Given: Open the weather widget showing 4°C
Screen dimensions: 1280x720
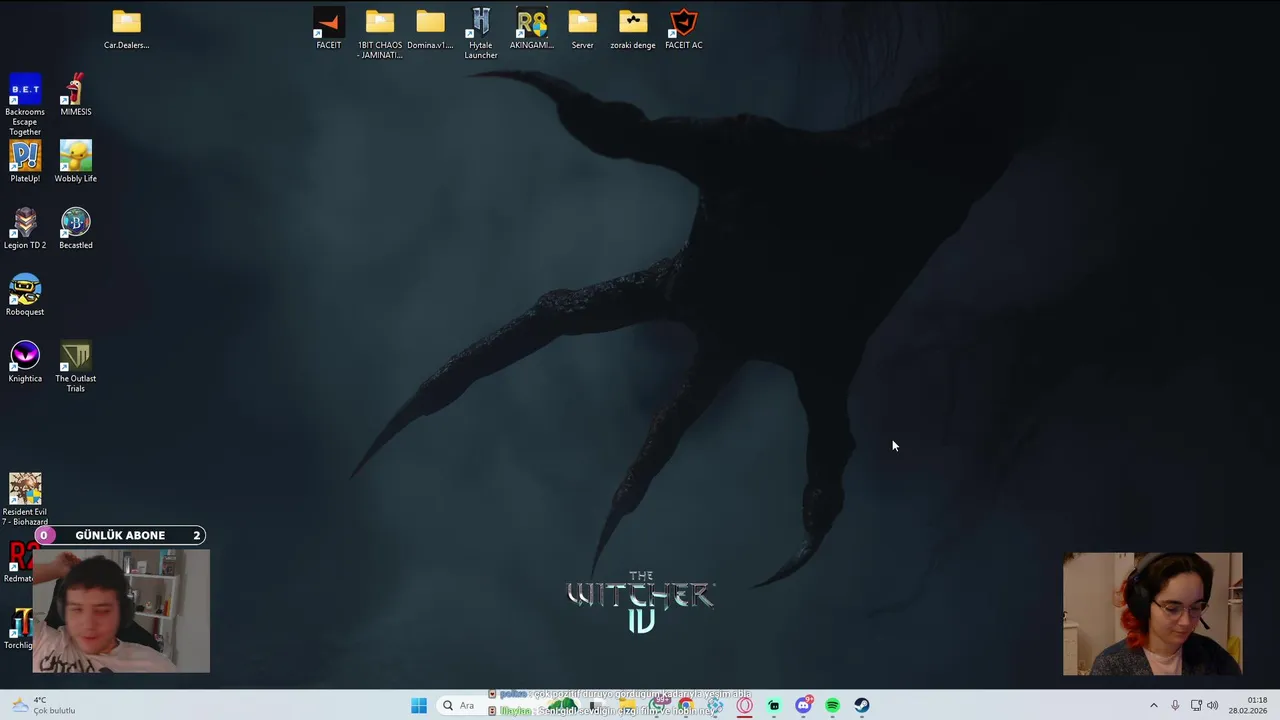Looking at the screenshot, I should coord(42,706).
